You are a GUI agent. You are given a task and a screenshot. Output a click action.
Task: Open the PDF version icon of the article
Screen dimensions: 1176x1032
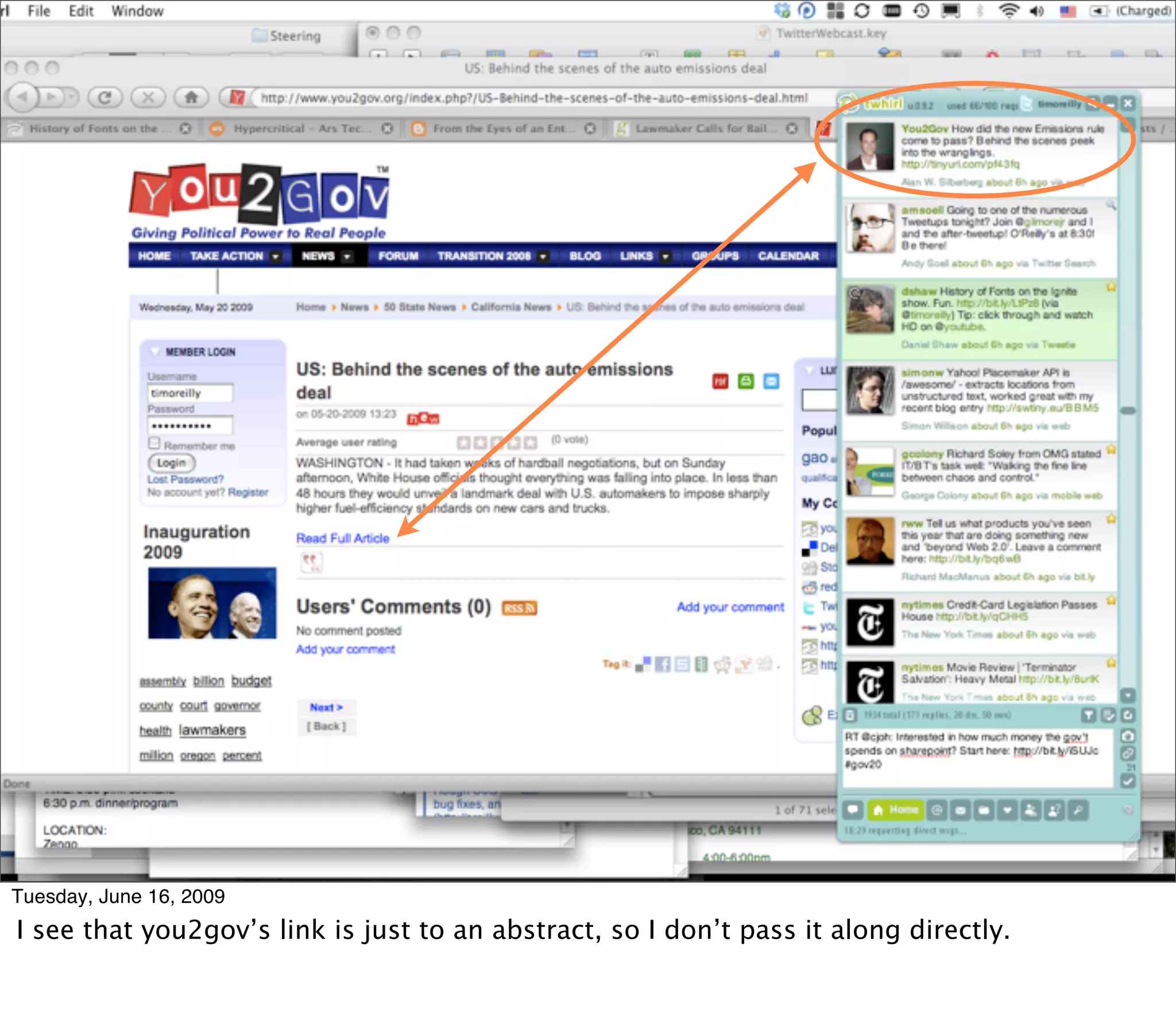tap(720, 381)
